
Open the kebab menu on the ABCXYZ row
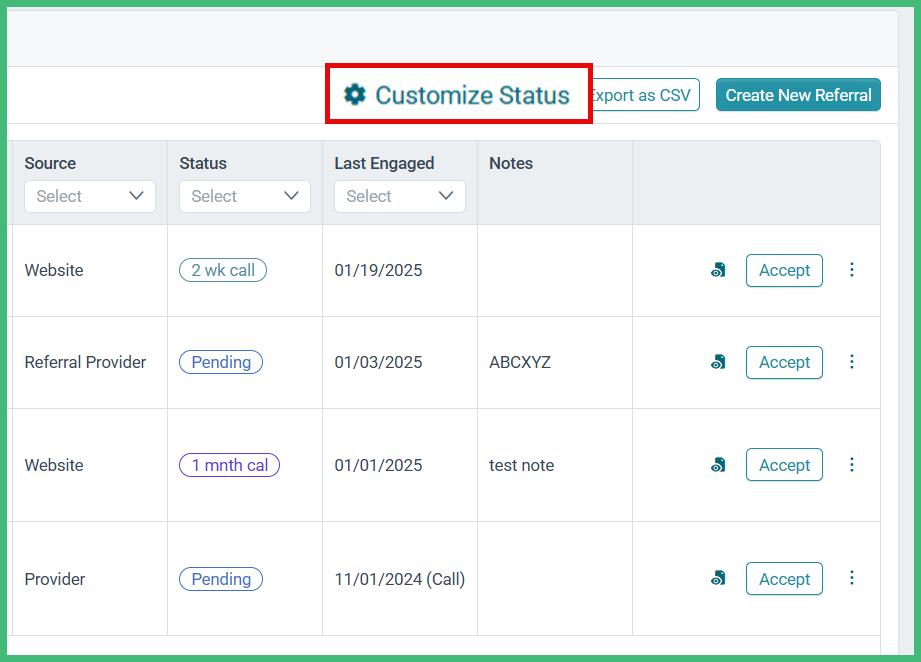(x=851, y=362)
